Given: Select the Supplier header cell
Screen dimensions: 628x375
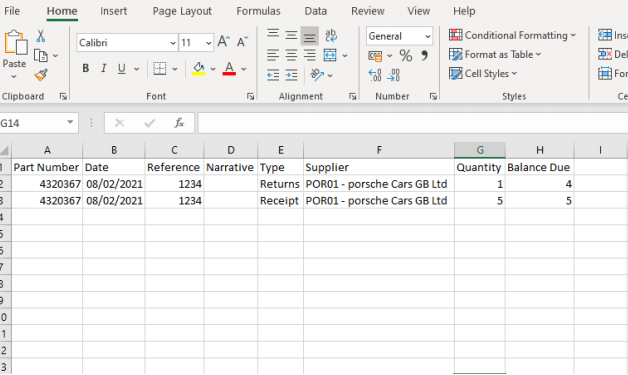Looking at the screenshot, I should 379,167.
